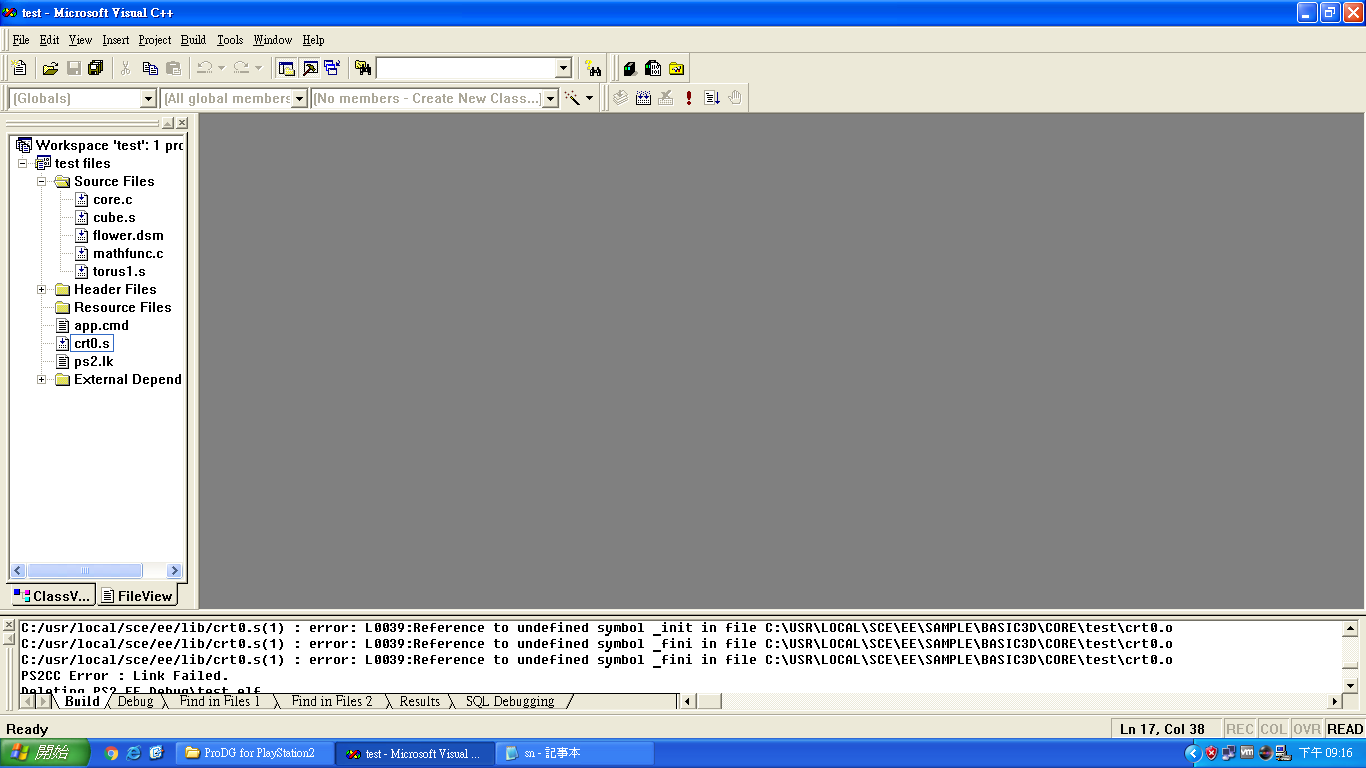This screenshot has height=768, width=1366.
Task: Click the Open file toolbar icon
Action: (x=50, y=68)
